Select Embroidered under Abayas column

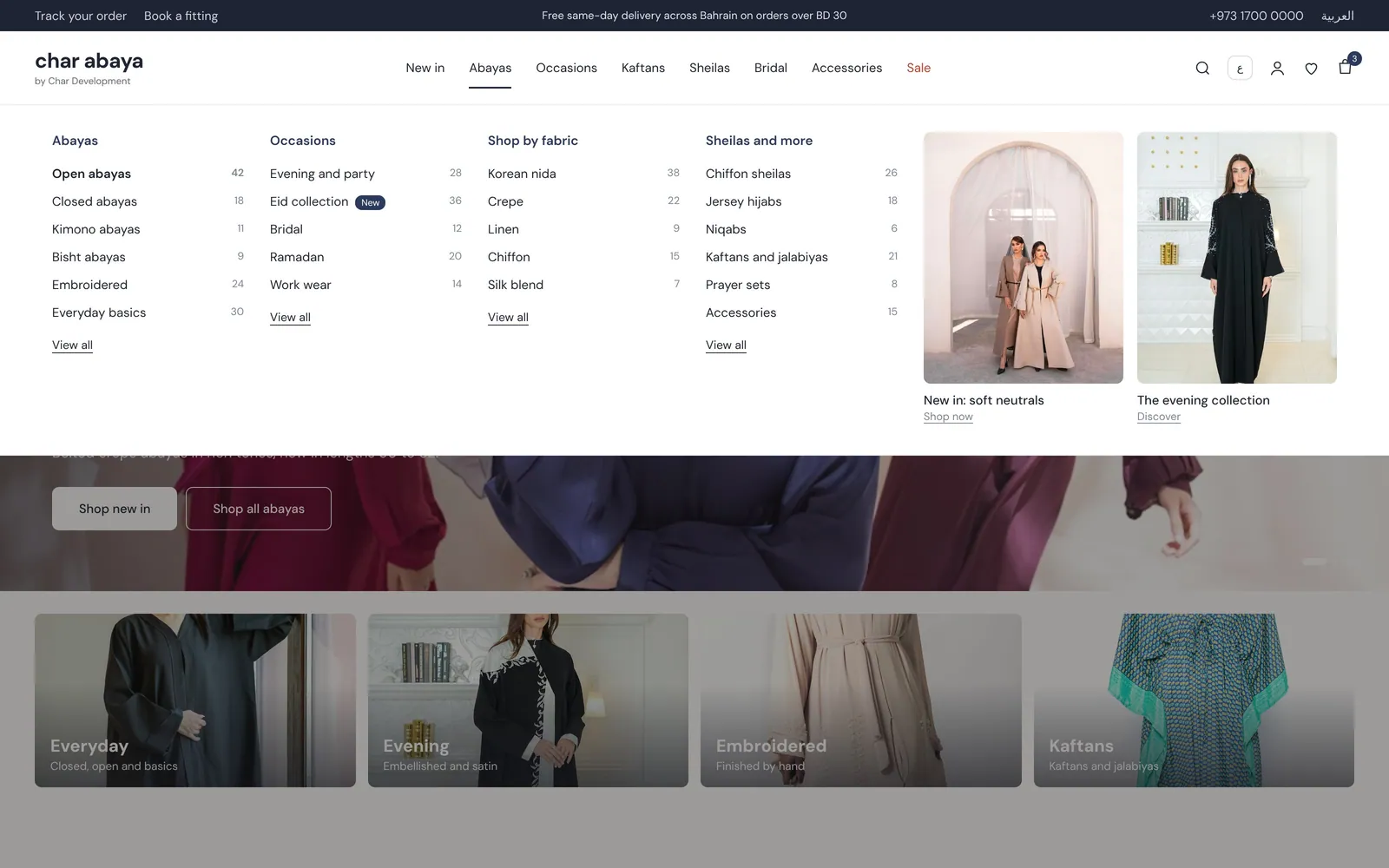[148, 285]
